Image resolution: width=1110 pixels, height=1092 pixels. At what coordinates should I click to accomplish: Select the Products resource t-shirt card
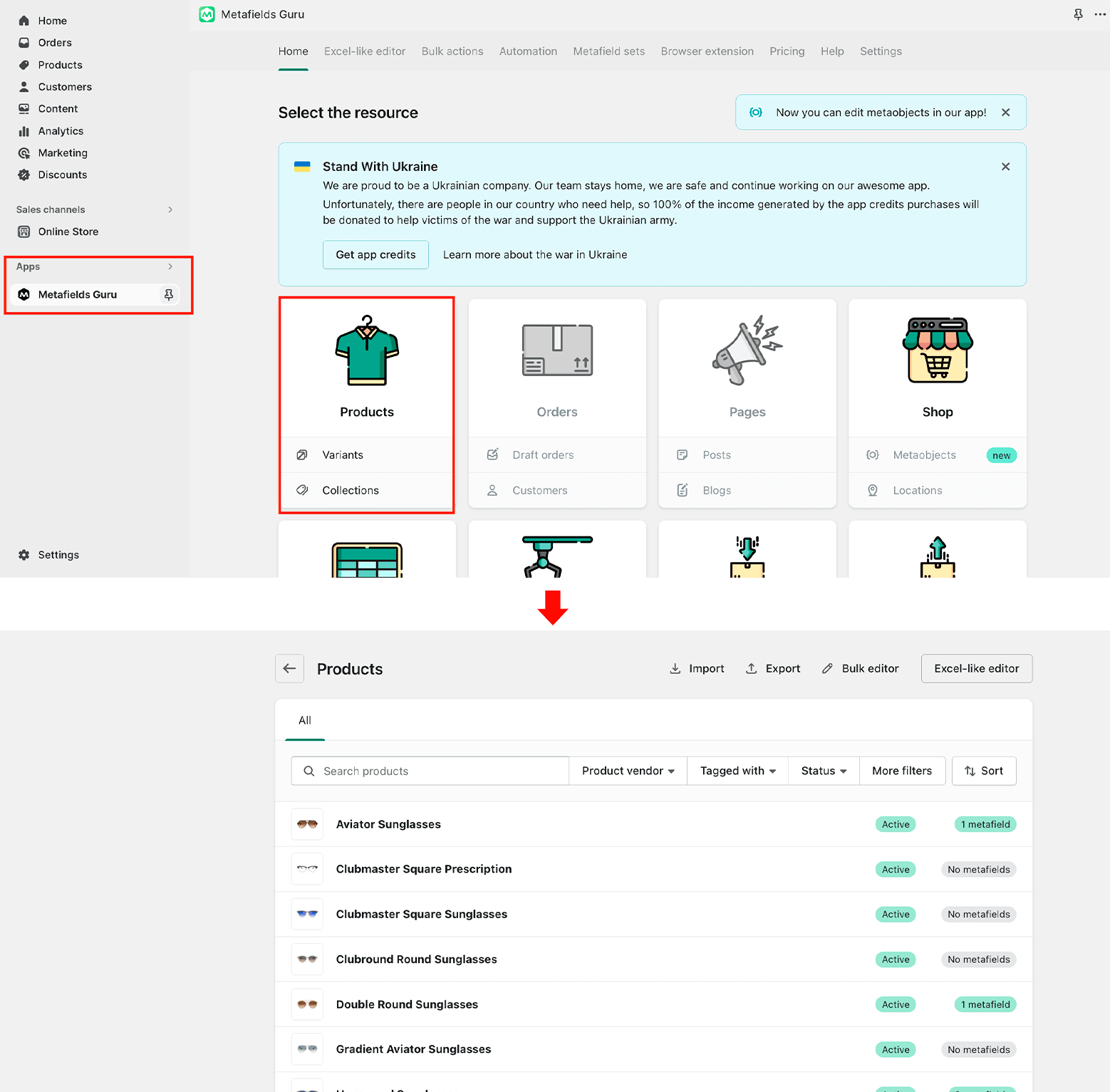[367, 368]
